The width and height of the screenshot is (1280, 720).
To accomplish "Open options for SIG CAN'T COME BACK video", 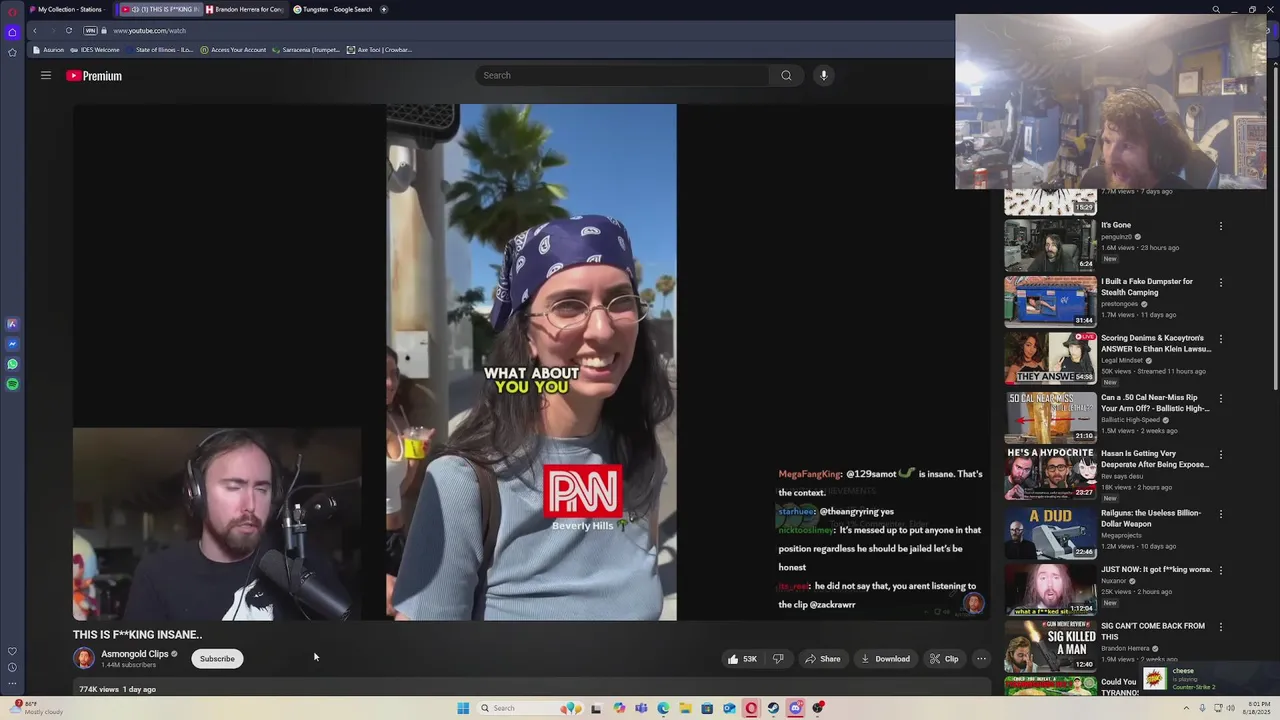I will (x=1221, y=627).
